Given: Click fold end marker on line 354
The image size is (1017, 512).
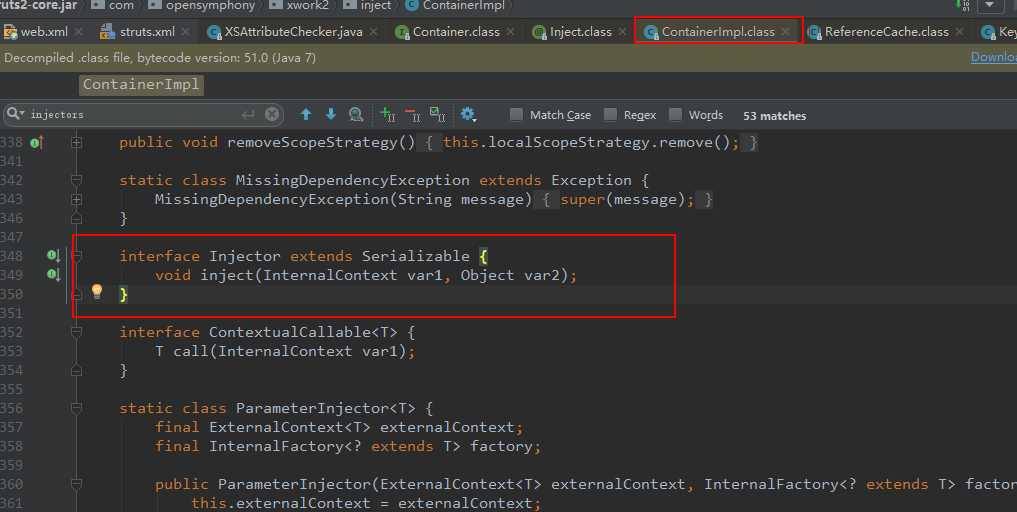Looking at the screenshot, I should click(77, 370).
